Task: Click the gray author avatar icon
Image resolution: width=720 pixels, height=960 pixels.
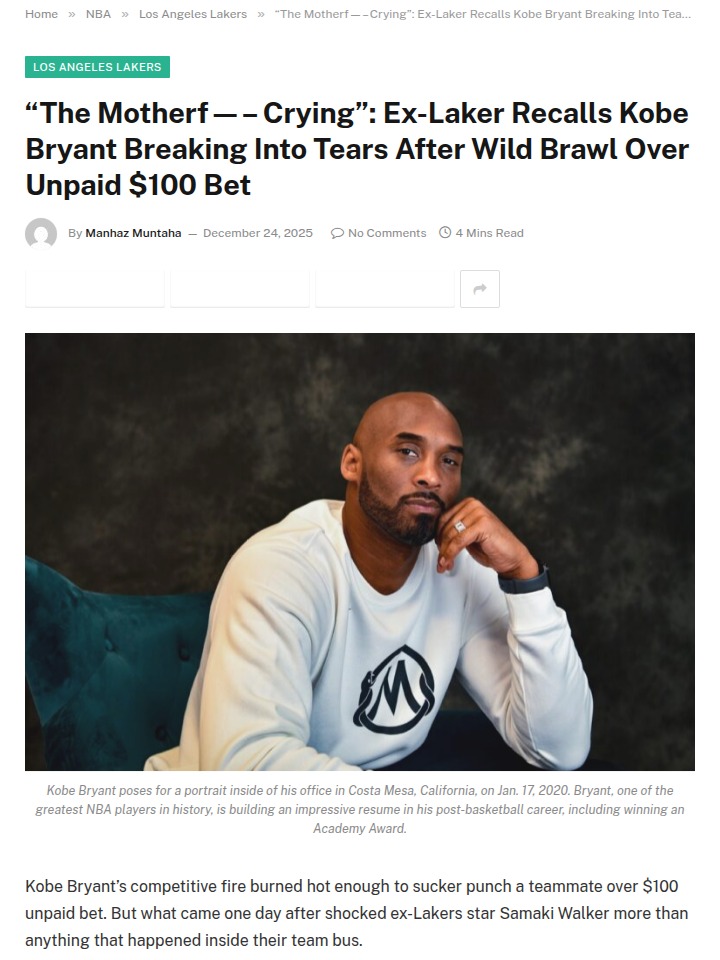Action: [x=41, y=233]
